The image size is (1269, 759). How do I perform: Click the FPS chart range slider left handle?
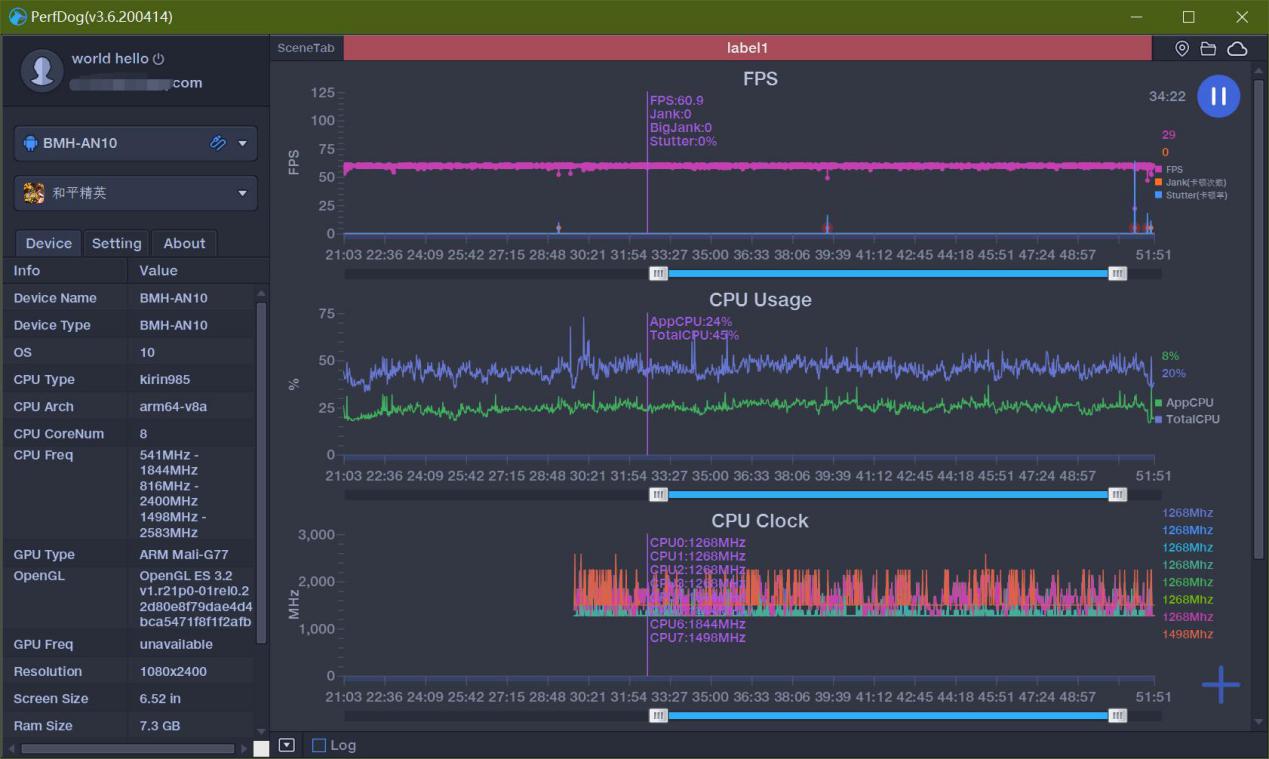coord(658,273)
